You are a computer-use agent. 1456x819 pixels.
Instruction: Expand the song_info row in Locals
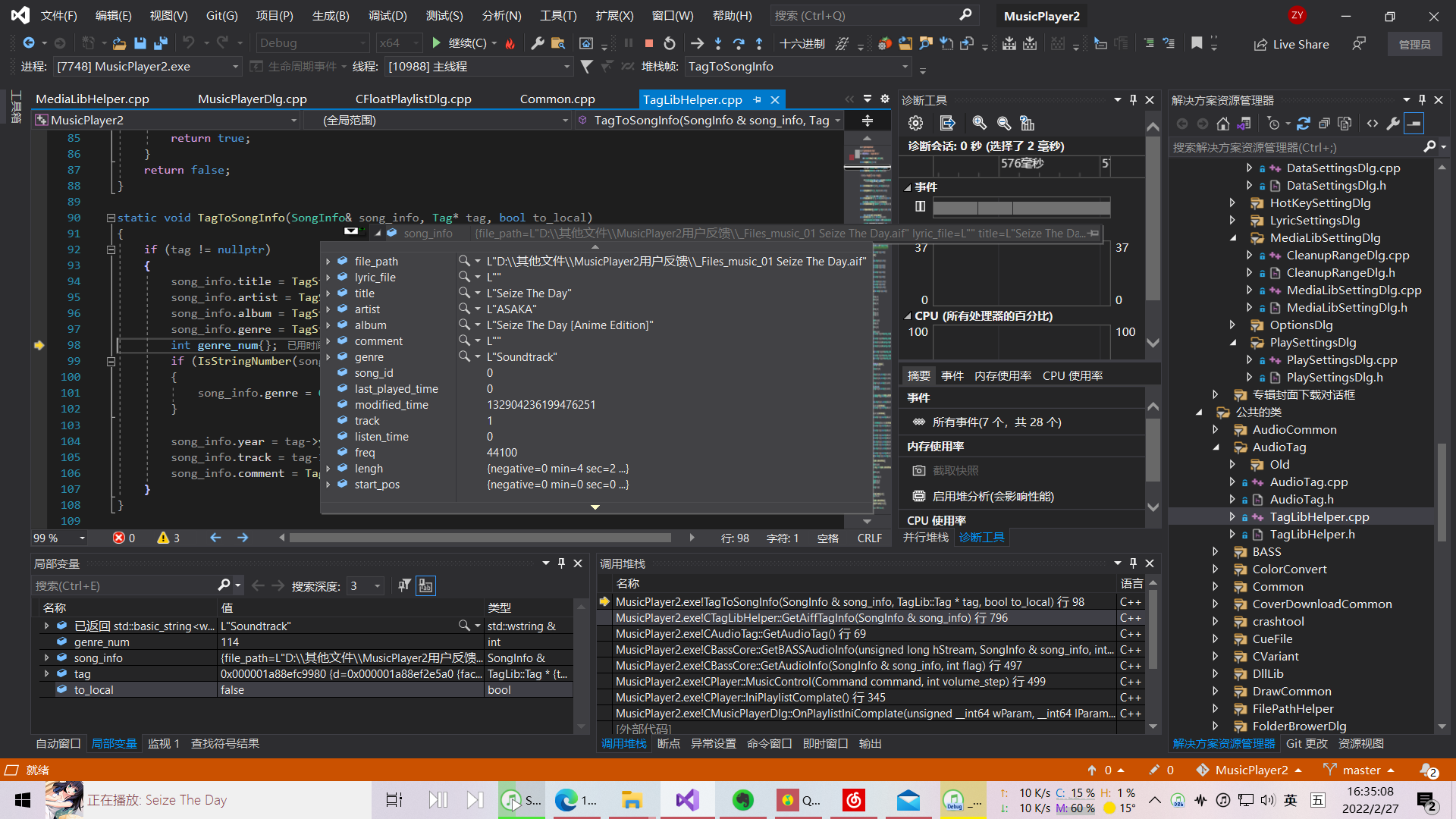pyautogui.click(x=46, y=658)
